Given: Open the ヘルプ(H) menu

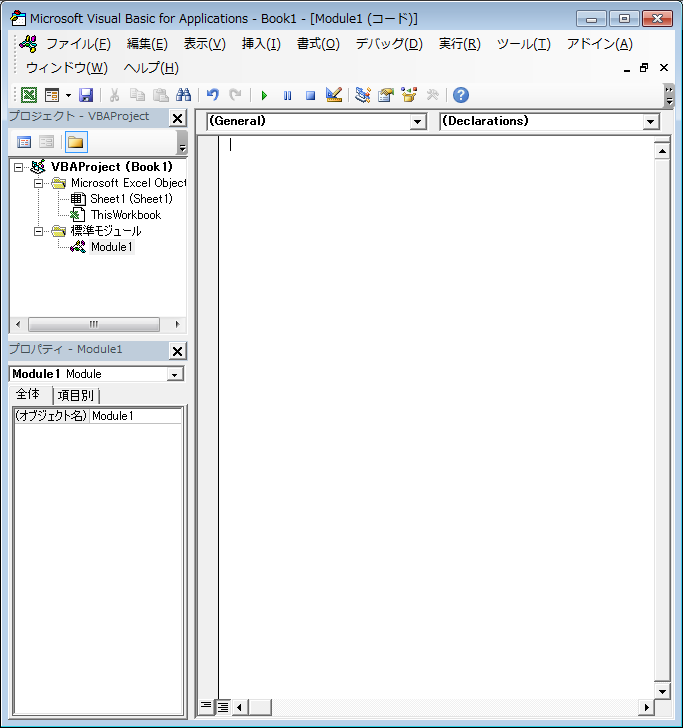Looking at the screenshot, I should tap(151, 68).
